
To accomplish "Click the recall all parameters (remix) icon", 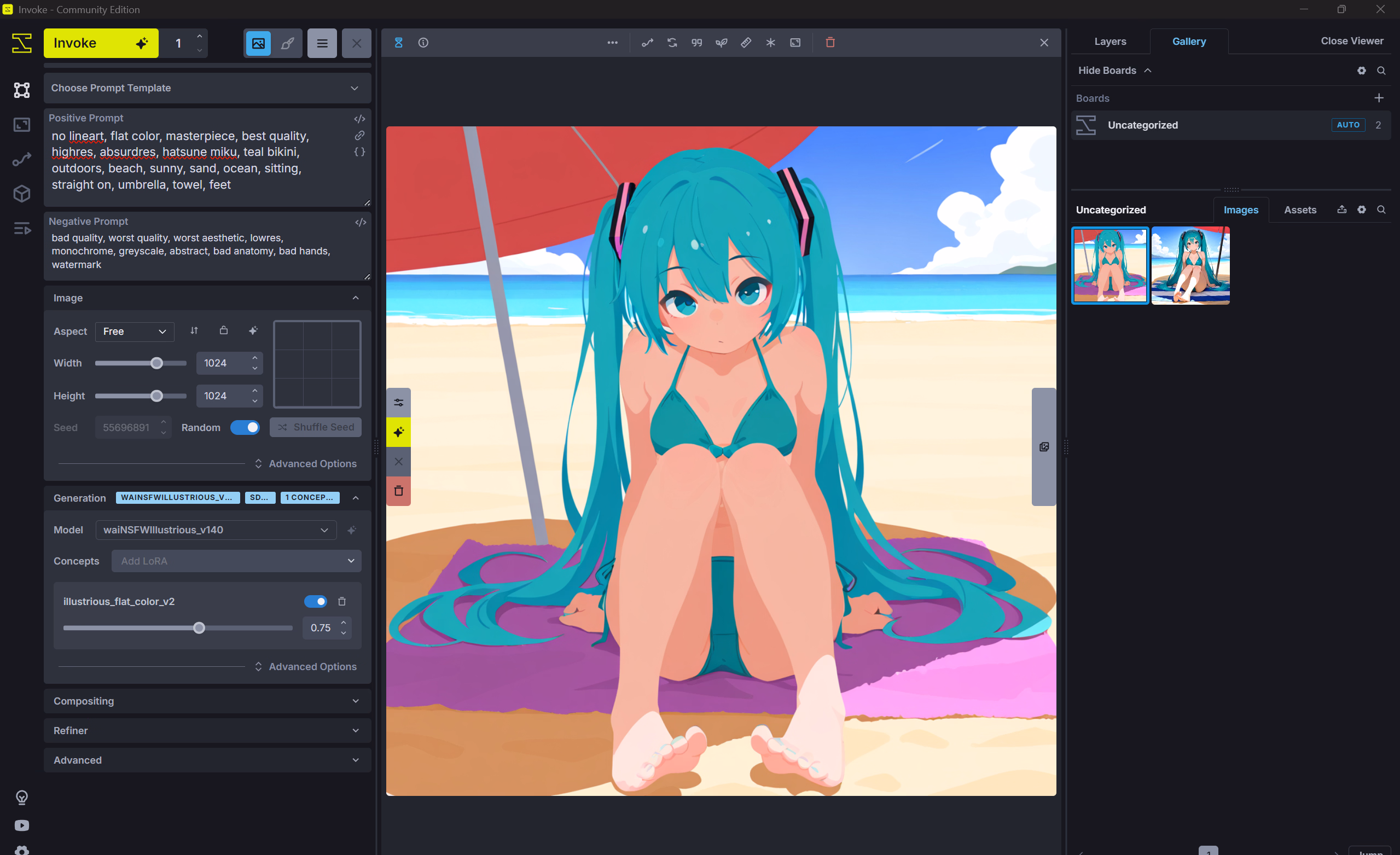I will [672, 43].
